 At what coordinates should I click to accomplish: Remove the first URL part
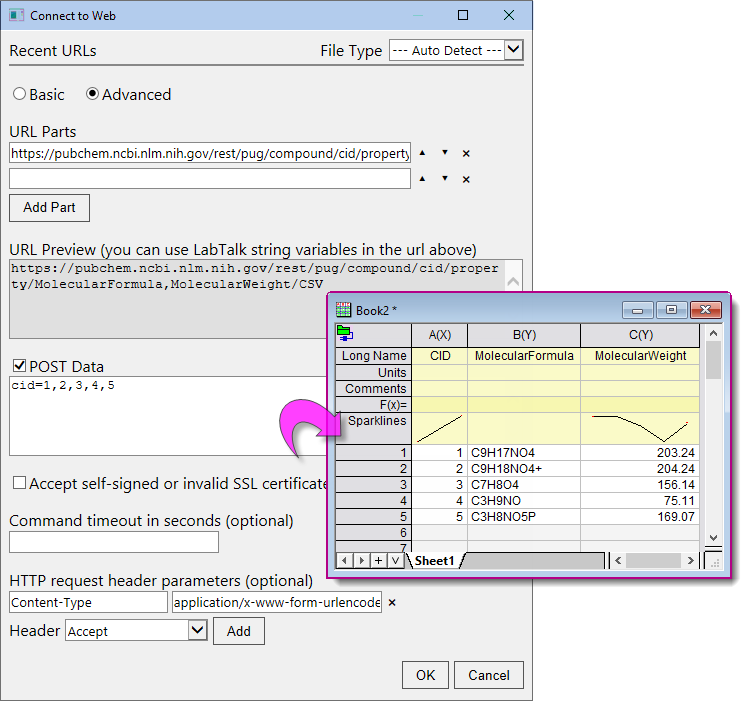[466, 153]
